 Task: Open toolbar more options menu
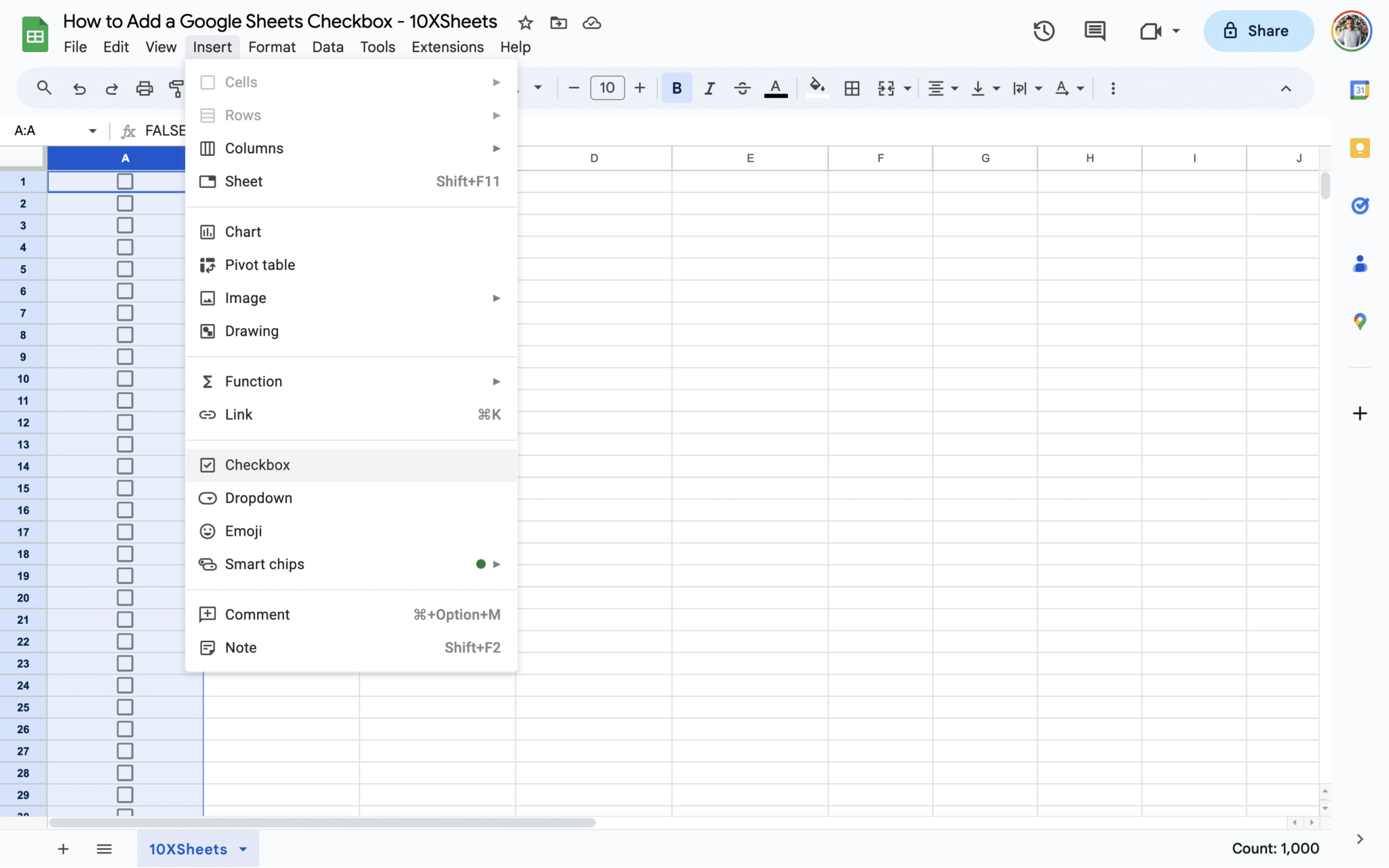point(1113,88)
